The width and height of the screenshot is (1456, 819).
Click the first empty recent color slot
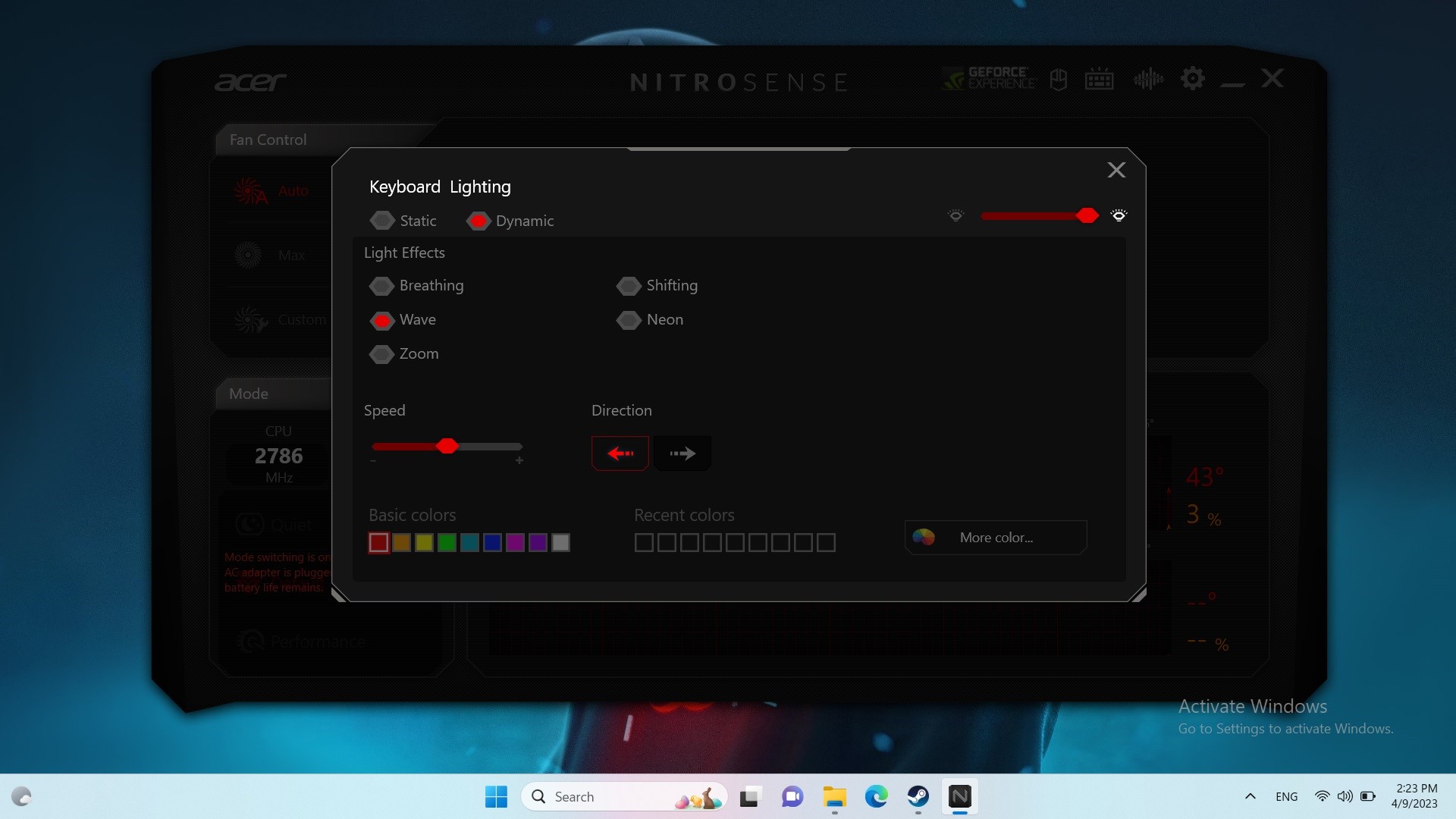pos(644,543)
